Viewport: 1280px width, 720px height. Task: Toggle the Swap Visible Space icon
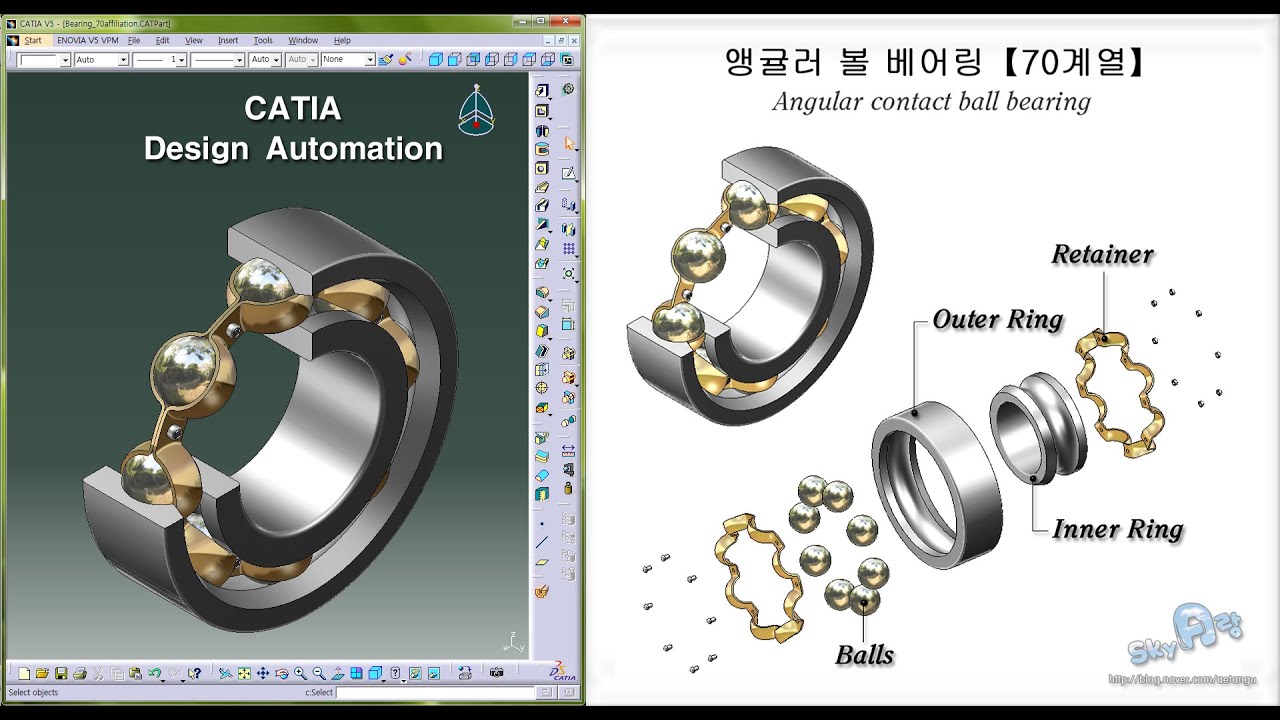[434, 673]
